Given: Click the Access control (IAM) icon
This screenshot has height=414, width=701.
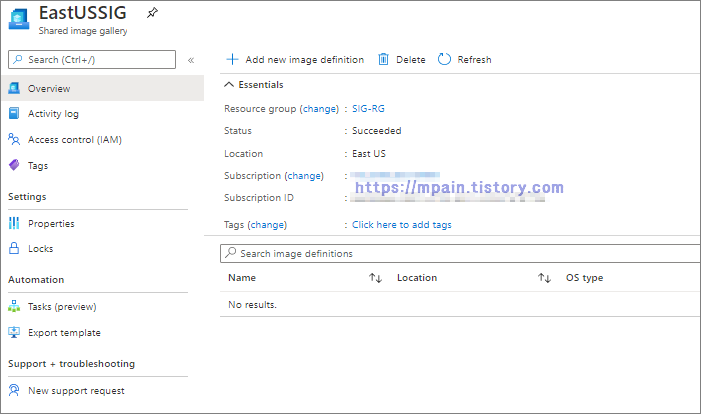Looking at the screenshot, I should point(14,139).
